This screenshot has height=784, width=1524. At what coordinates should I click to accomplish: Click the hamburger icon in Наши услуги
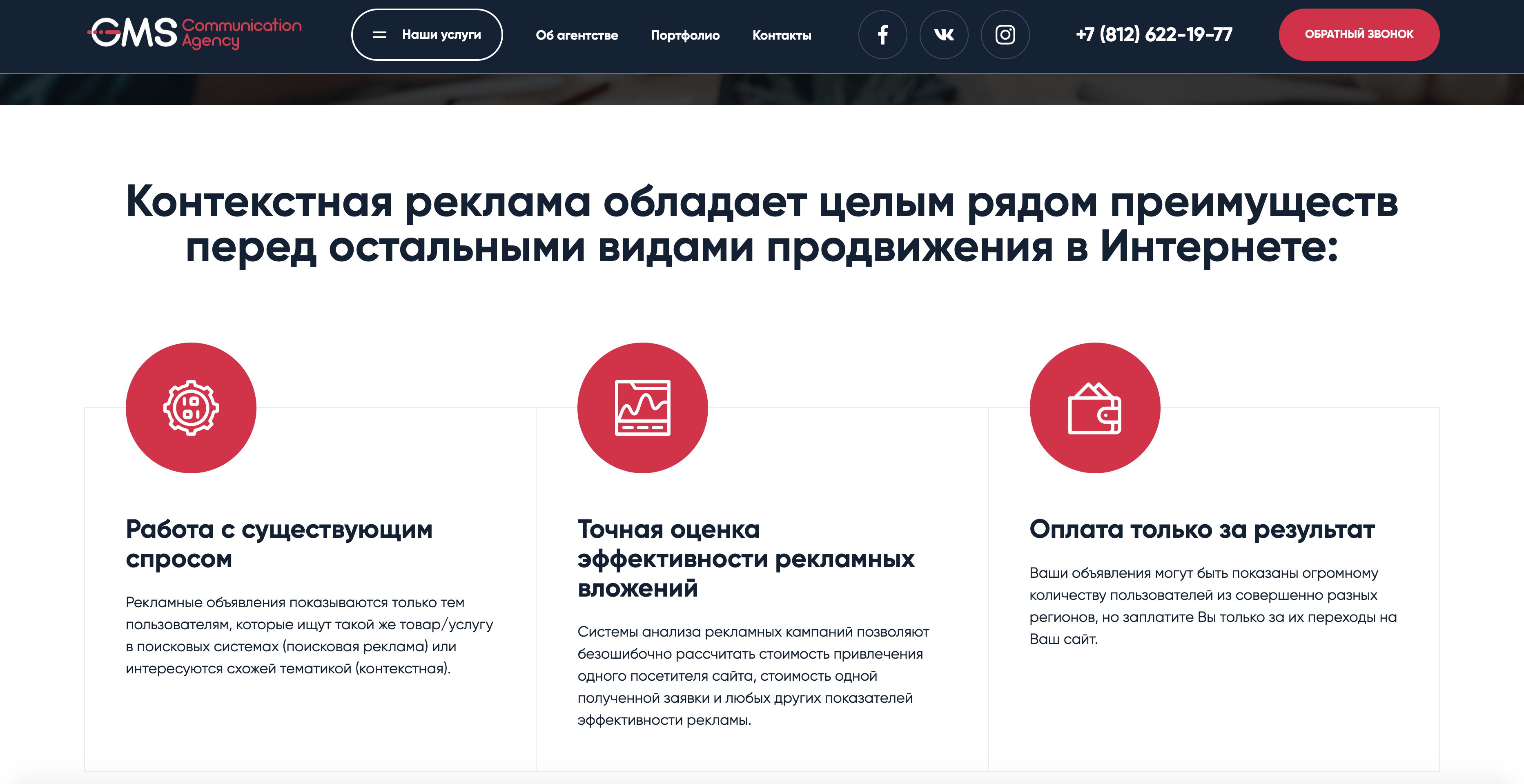coord(380,35)
